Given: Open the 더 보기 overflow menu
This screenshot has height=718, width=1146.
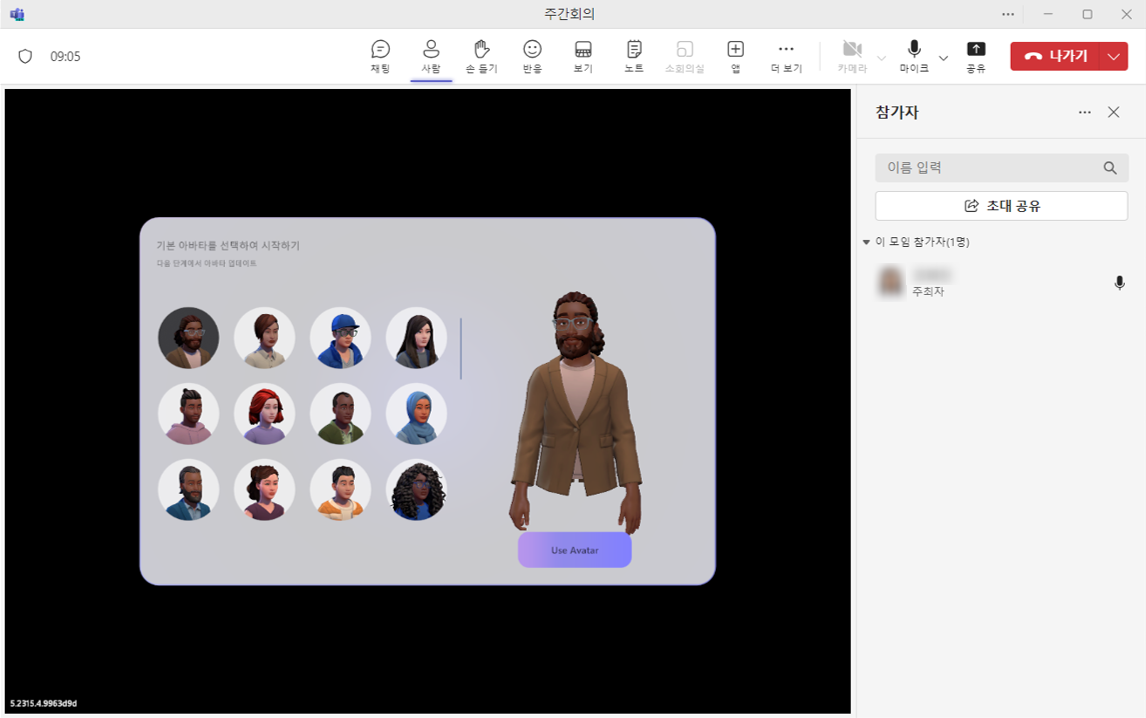Looking at the screenshot, I should (785, 56).
